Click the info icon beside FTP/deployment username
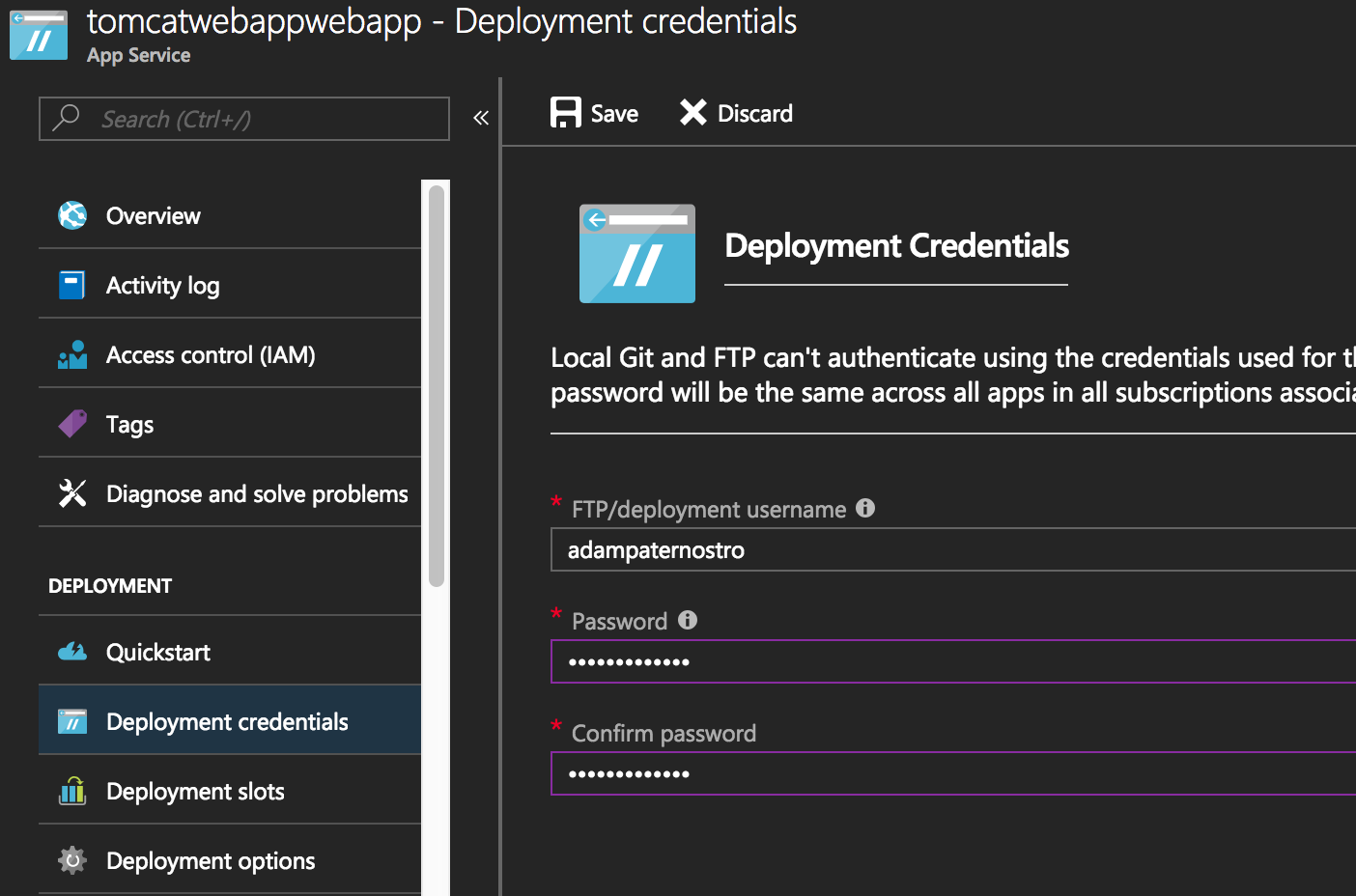This screenshot has height=896, width=1356. click(865, 508)
